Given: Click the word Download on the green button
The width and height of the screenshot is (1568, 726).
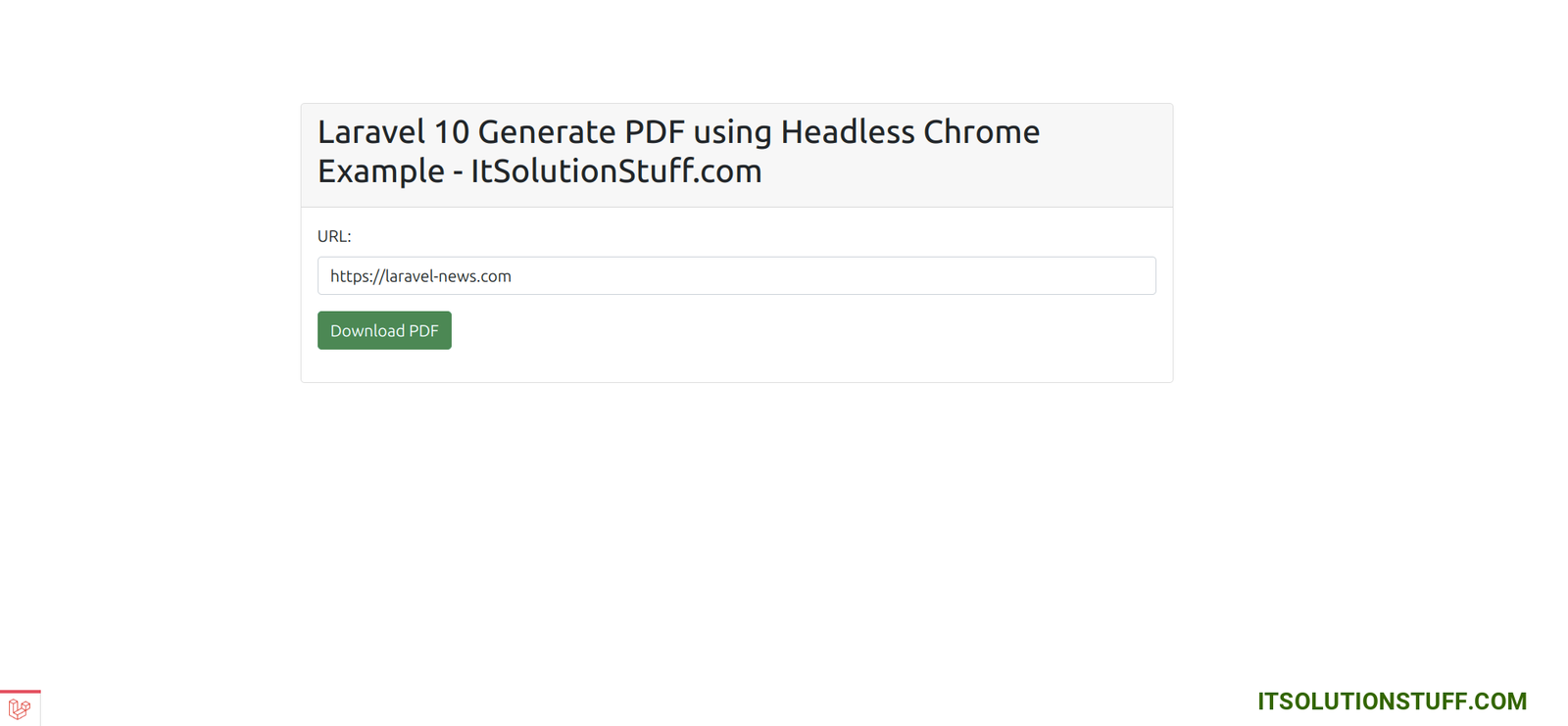Looking at the screenshot, I should point(367,331).
